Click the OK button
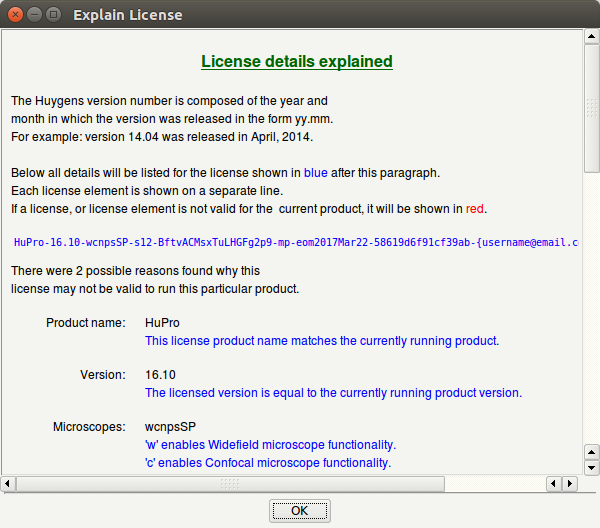This screenshot has width=600, height=528. point(299,510)
